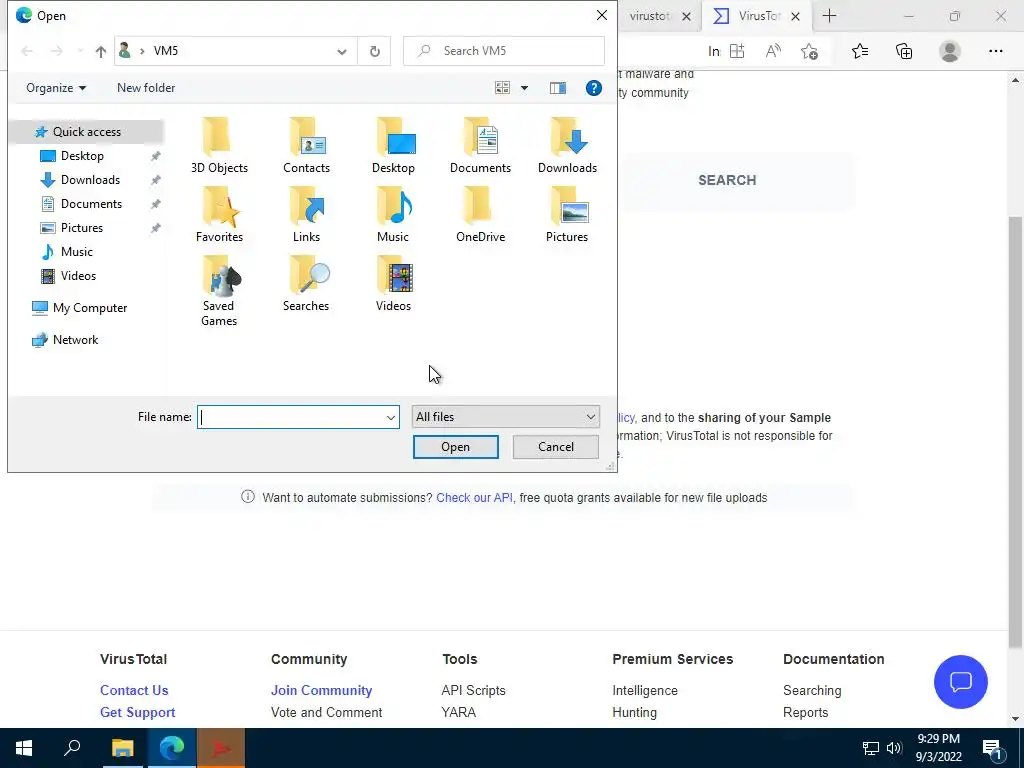Change the view layout icon
1024x768 pixels.
point(502,88)
